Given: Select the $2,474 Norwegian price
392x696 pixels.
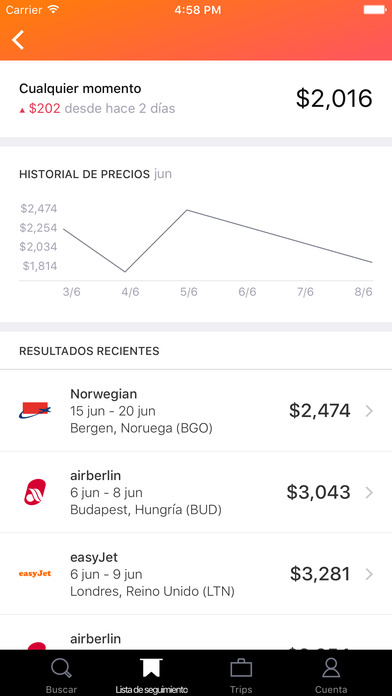Looking at the screenshot, I should coord(320,411).
